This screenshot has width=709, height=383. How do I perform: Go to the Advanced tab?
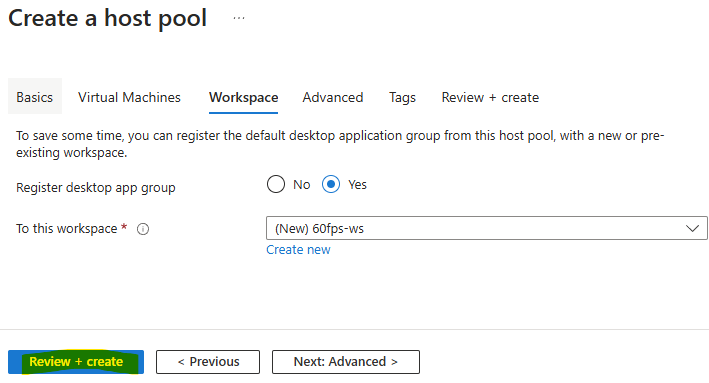333,97
